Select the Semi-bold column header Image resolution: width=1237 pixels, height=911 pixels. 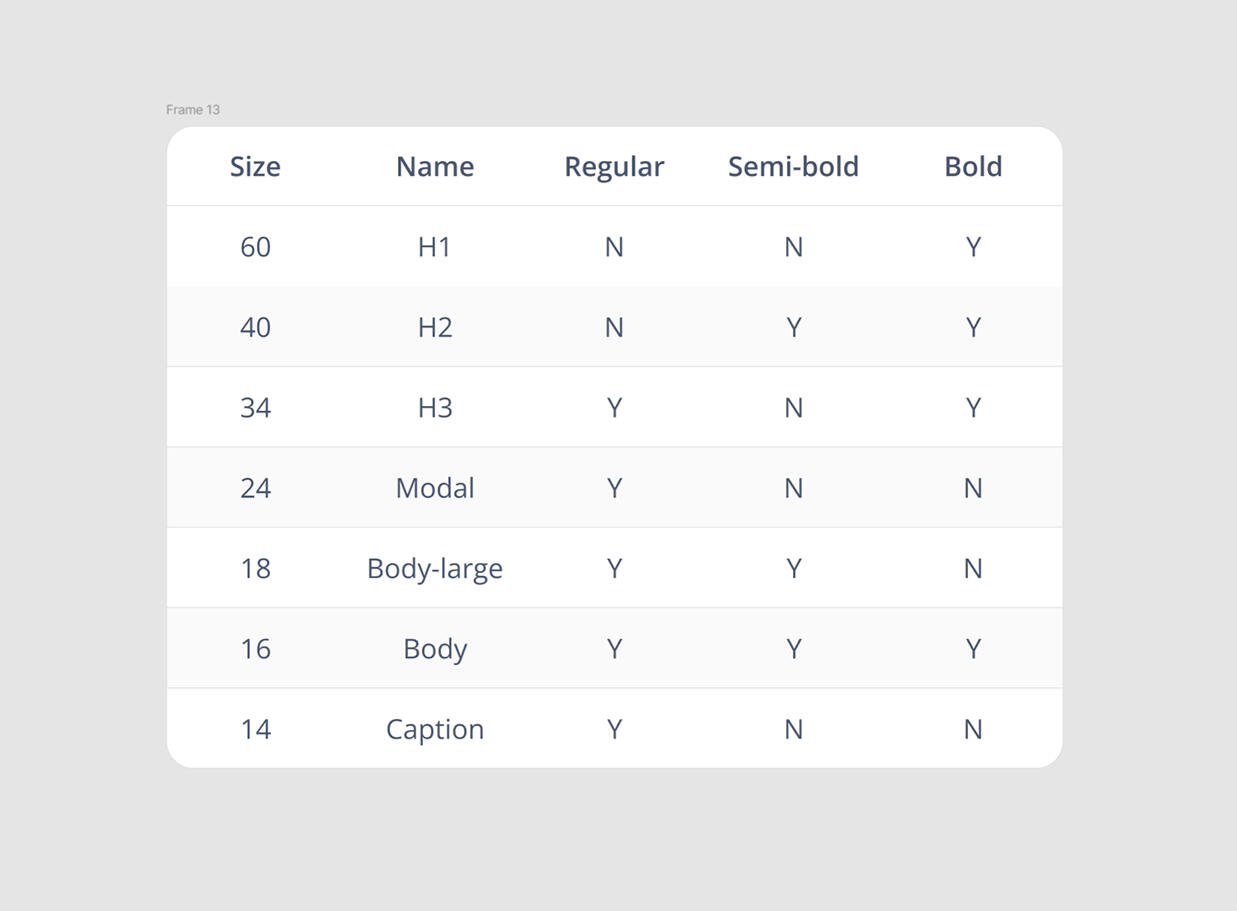(x=793, y=167)
